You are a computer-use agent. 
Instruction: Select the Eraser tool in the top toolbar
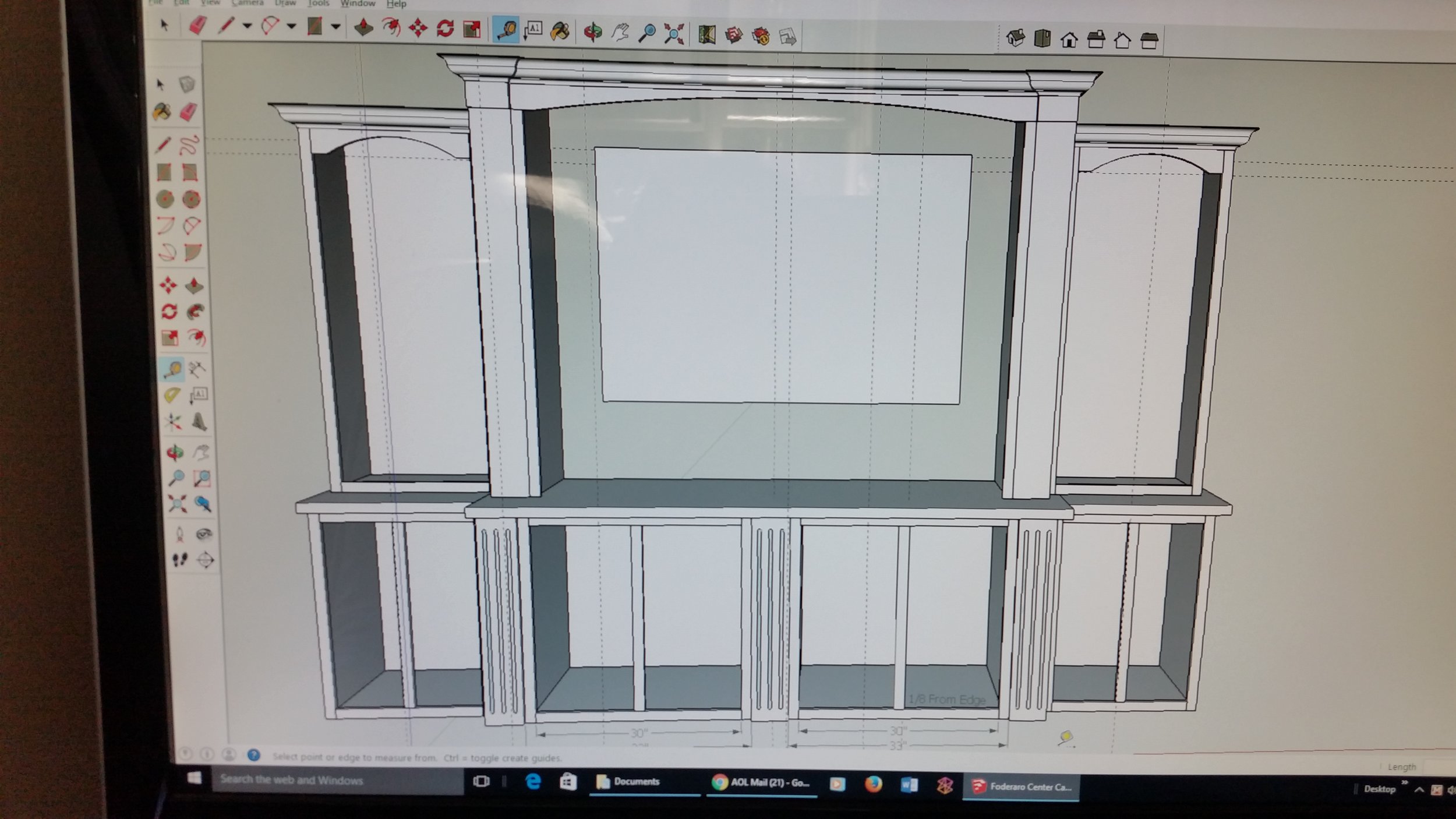pyautogui.click(x=198, y=25)
